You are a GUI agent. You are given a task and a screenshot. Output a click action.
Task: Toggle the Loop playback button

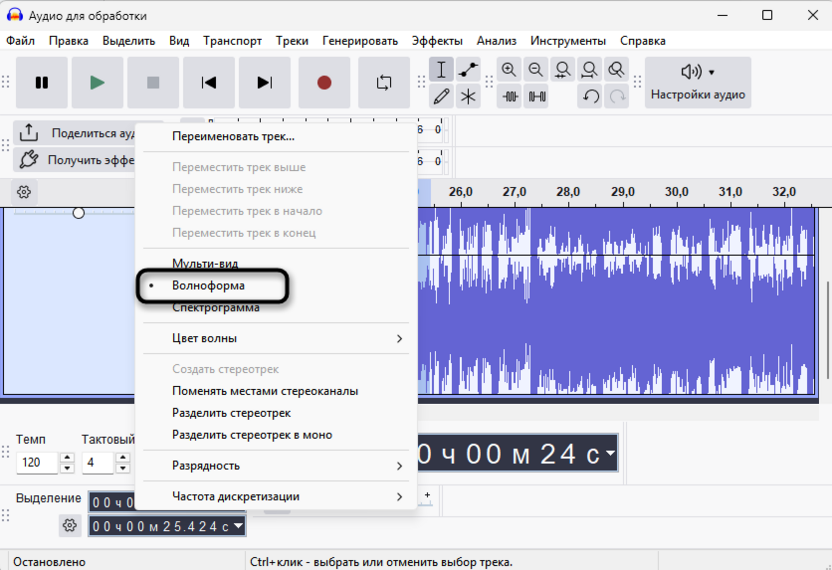384,83
